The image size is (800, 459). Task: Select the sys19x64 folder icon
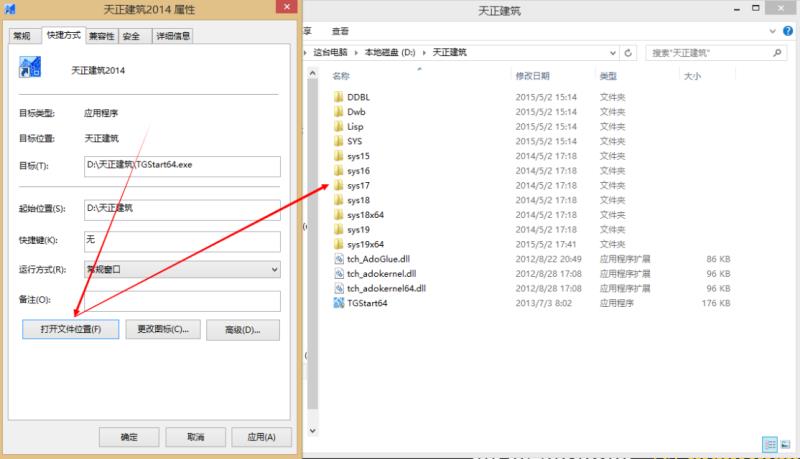pos(338,244)
